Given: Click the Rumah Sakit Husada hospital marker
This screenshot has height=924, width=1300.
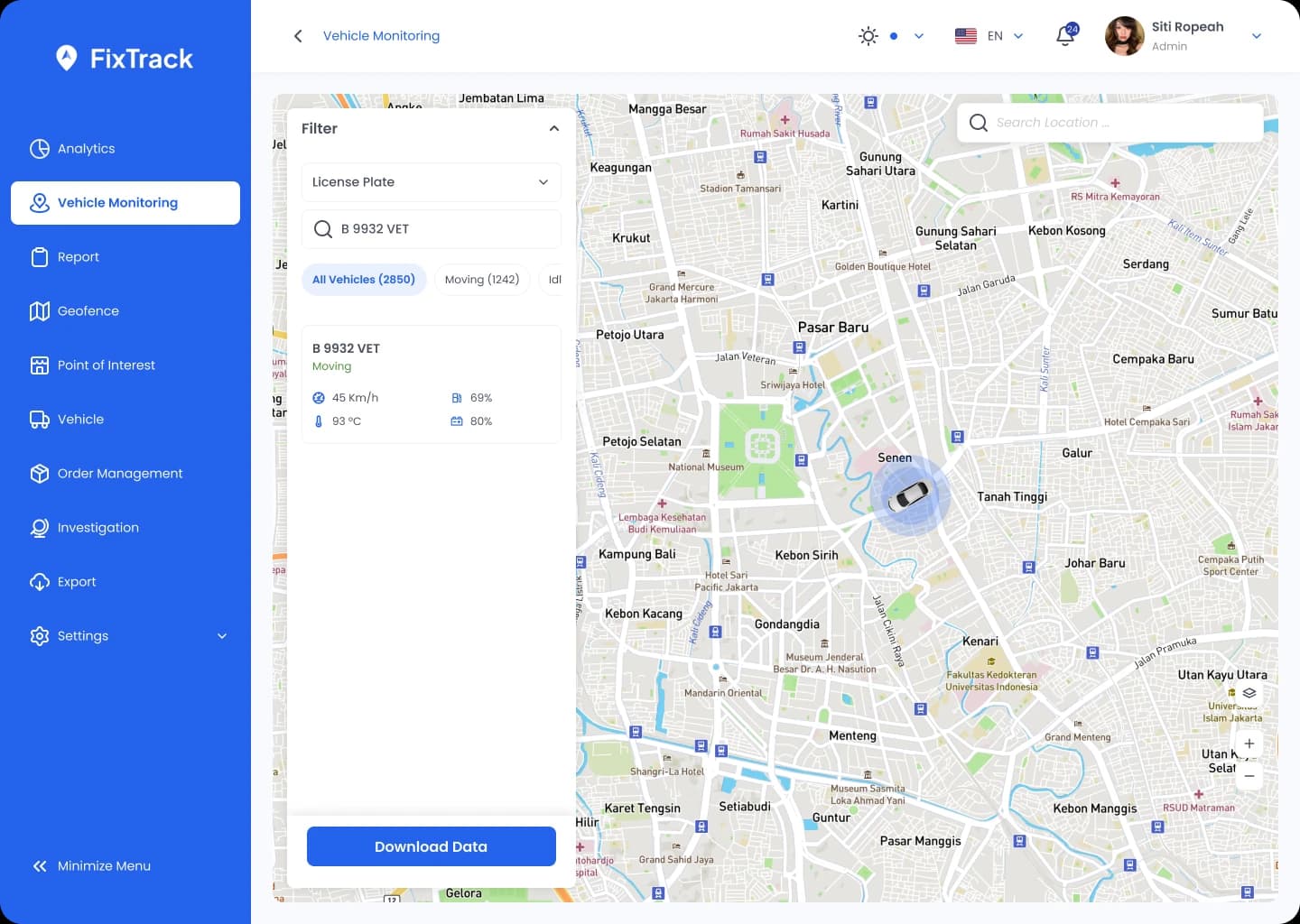Looking at the screenshot, I should pos(785,119).
